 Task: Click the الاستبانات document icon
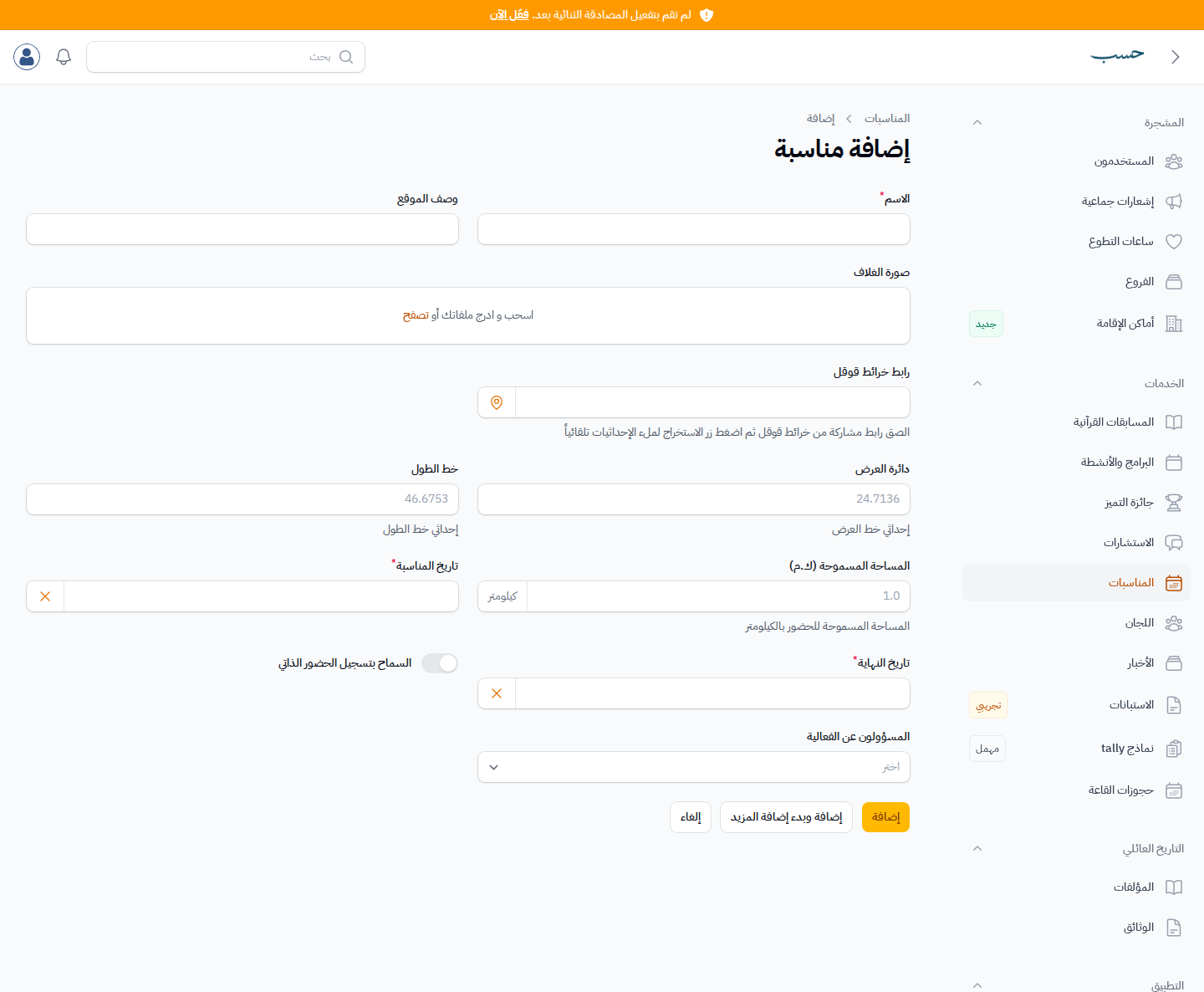[x=1174, y=705]
